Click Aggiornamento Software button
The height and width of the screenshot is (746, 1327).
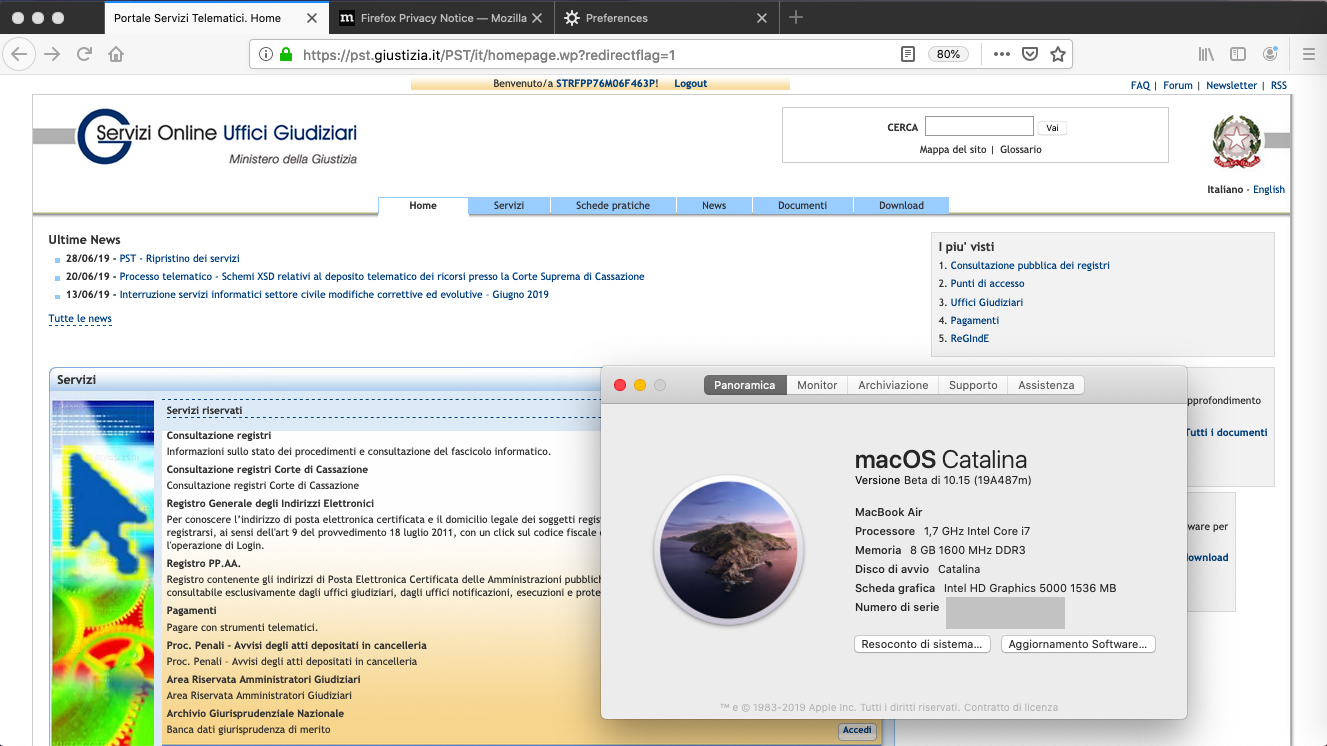tap(1078, 644)
